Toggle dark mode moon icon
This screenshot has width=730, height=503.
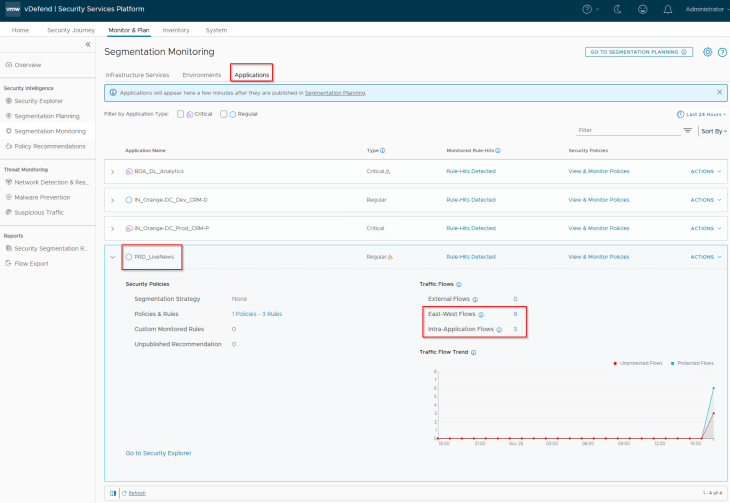tap(614, 9)
